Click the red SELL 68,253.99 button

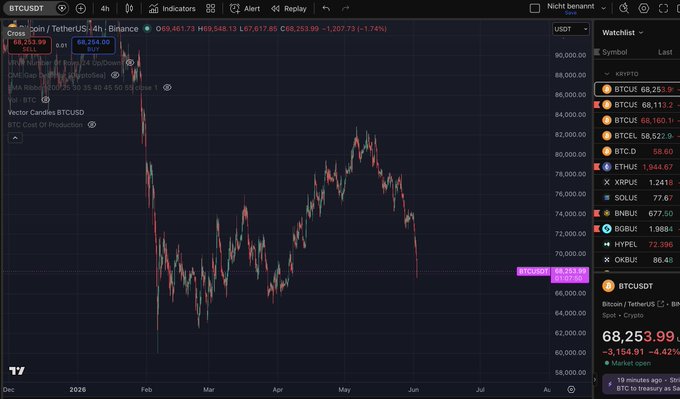(29, 45)
